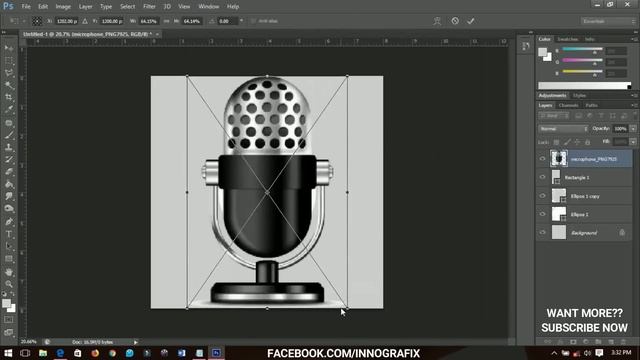The height and width of the screenshot is (360, 640).
Task: Hide the Ellipse 1 layer
Action: [542, 214]
